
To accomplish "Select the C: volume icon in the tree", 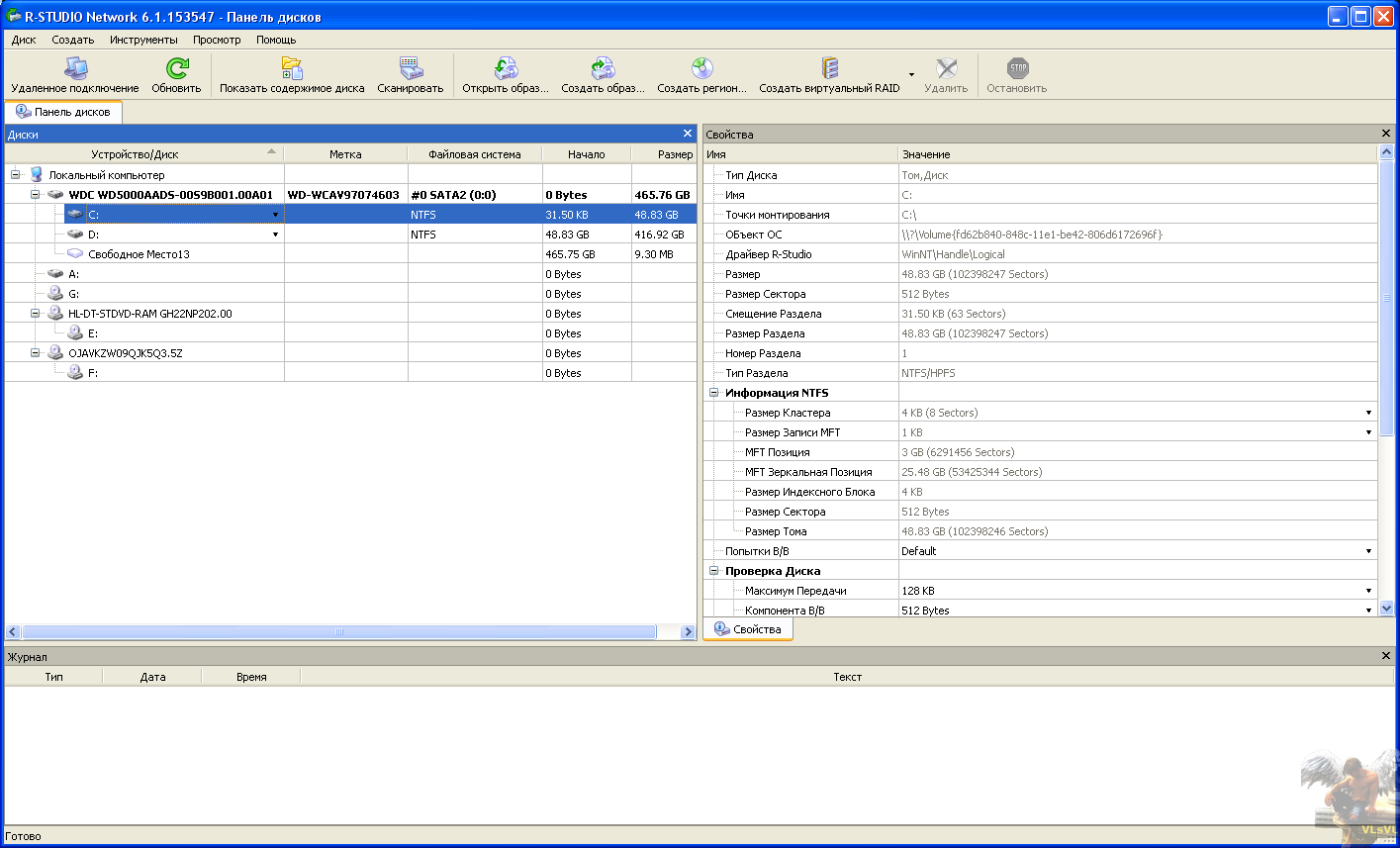I will [75, 215].
